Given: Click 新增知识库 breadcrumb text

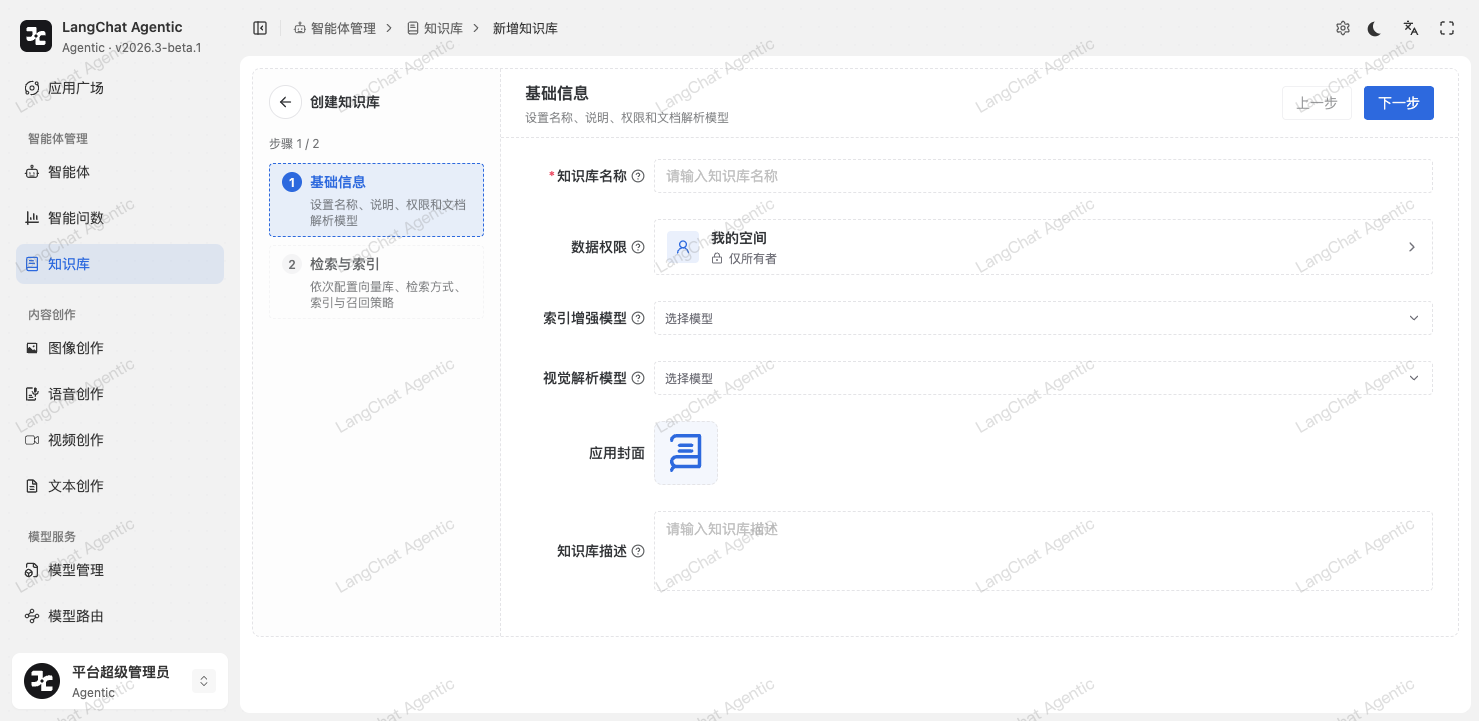Looking at the screenshot, I should click(x=525, y=28).
